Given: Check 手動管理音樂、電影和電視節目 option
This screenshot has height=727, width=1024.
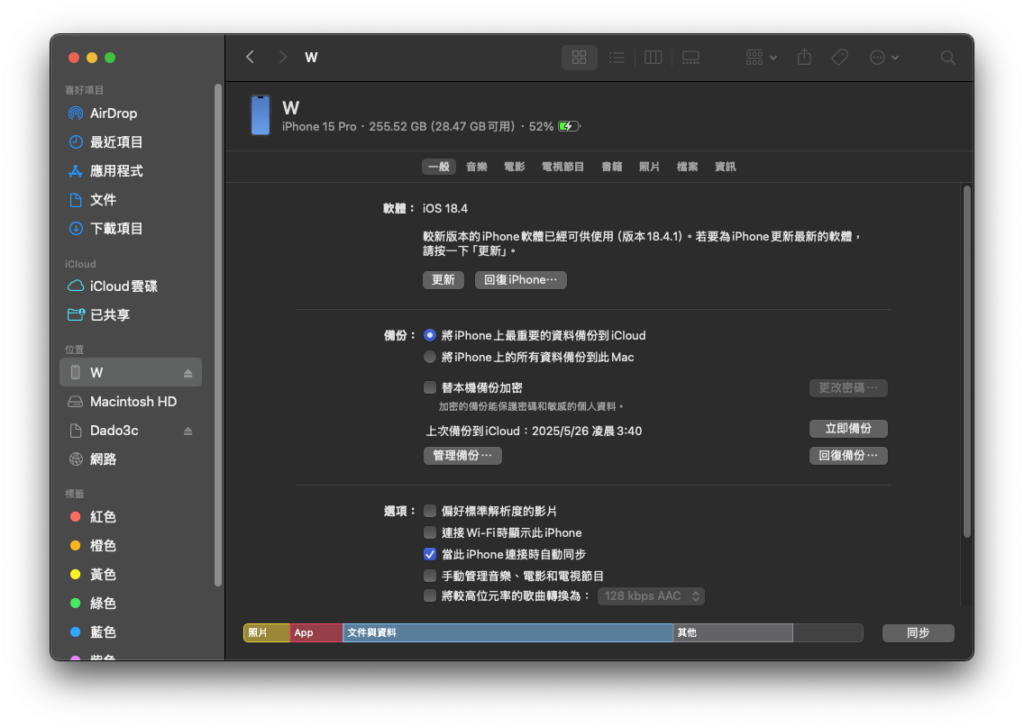Looking at the screenshot, I should click(430, 575).
